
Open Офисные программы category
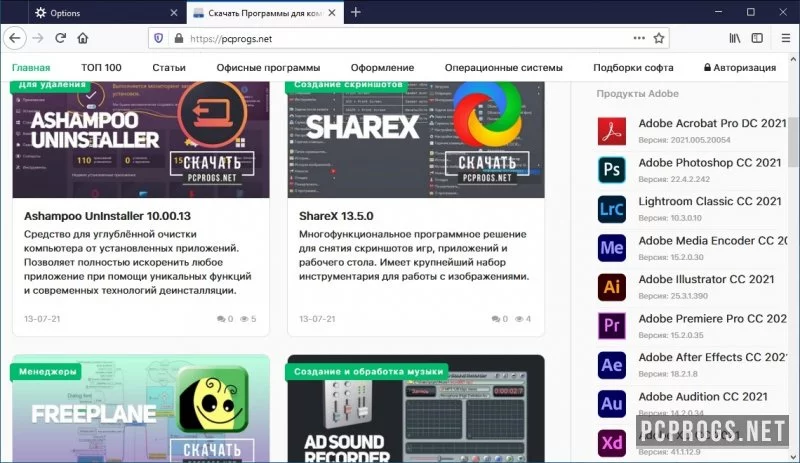click(x=268, y=68)
